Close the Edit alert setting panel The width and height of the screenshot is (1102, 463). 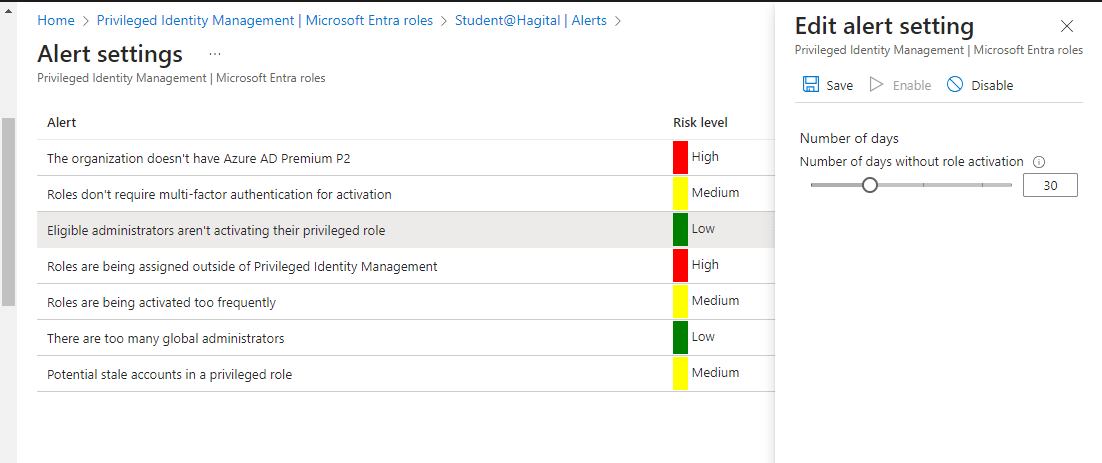coord(1067,27)
